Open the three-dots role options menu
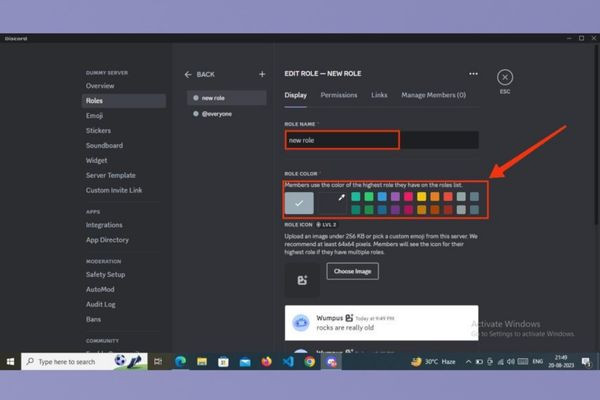The image size is (600, 400). (x=473, y=73)
